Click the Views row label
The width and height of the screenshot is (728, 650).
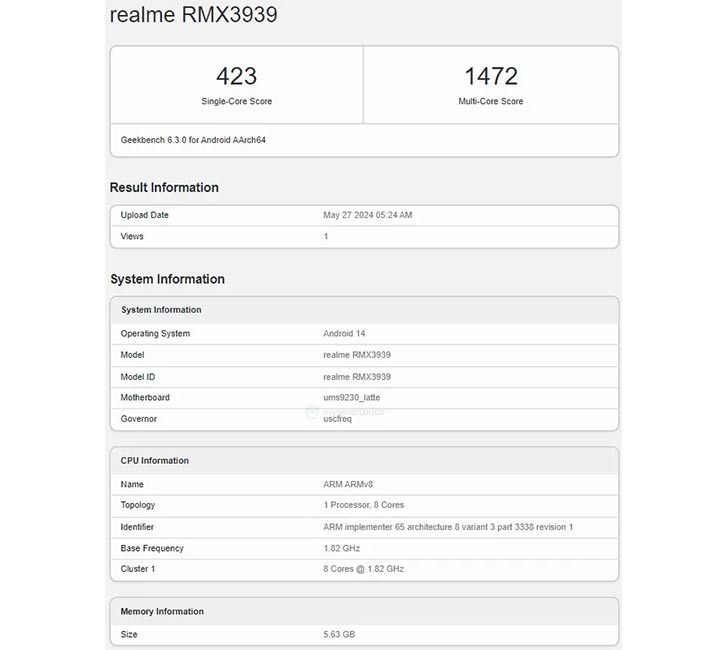point(132,236)
